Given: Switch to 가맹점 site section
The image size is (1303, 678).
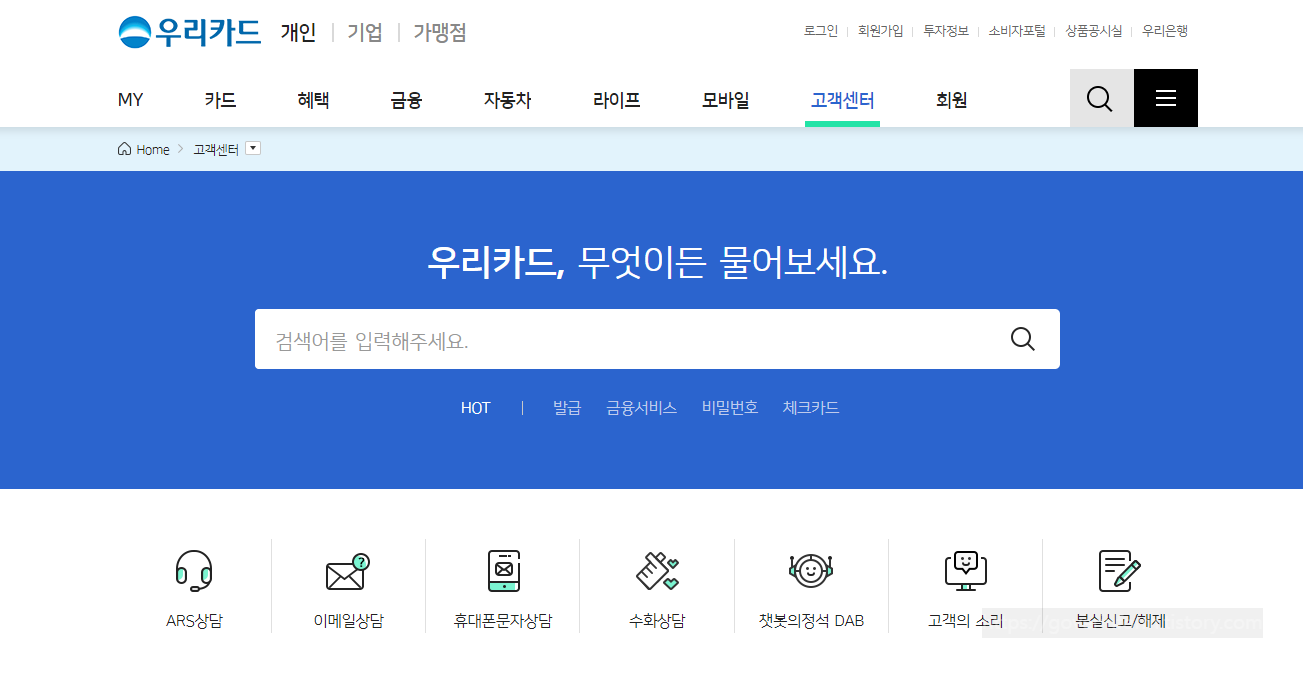Looking at the screenshot, I should pyautogui.click(x=440, y=32).
